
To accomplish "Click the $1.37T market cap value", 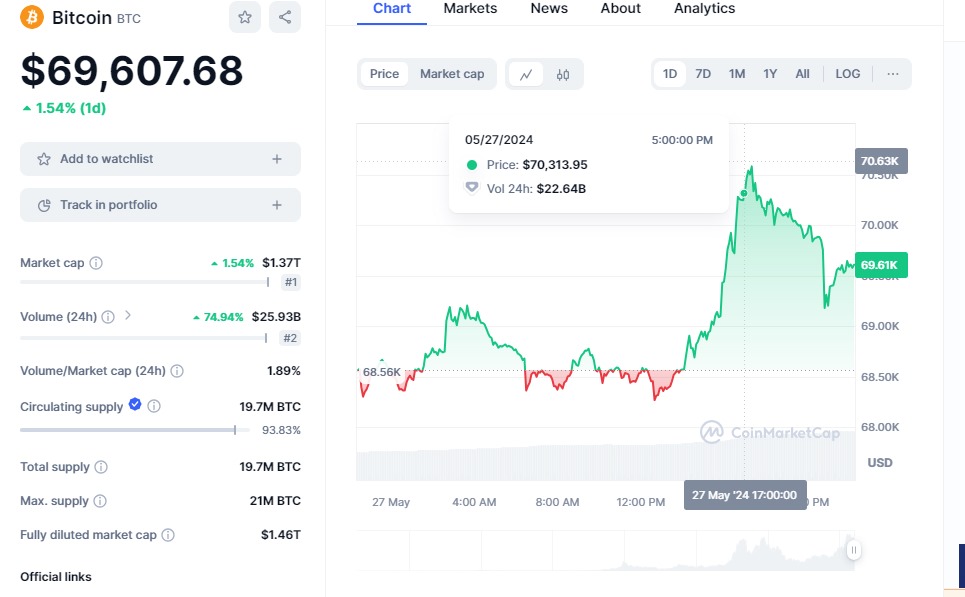I will [x=281, y=263].
